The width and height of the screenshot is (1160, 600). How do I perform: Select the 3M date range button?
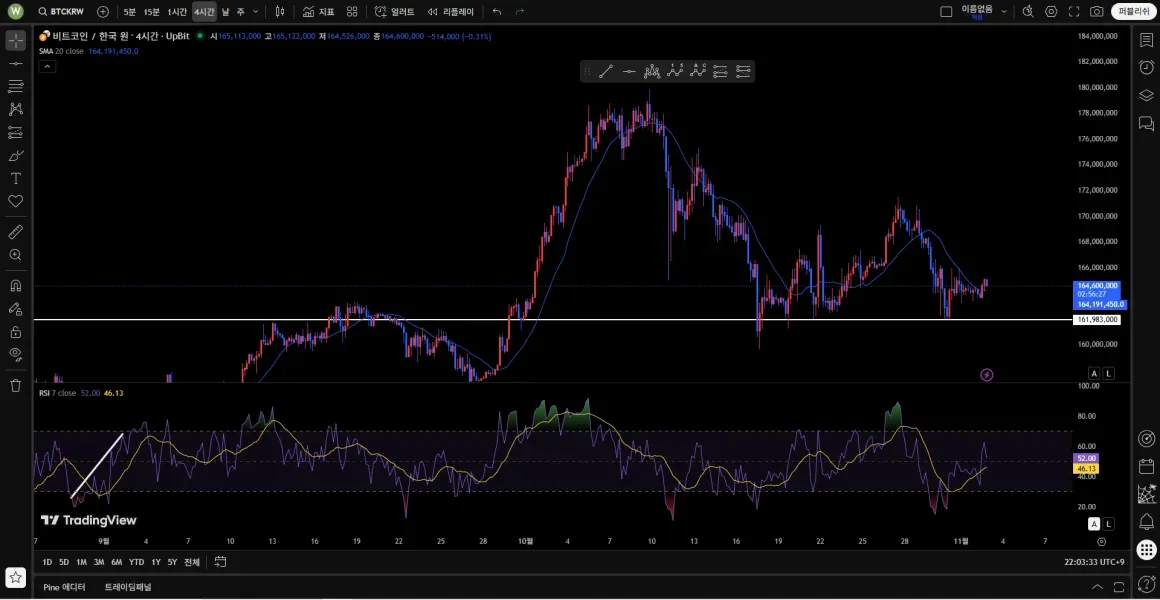coord(99,562)
